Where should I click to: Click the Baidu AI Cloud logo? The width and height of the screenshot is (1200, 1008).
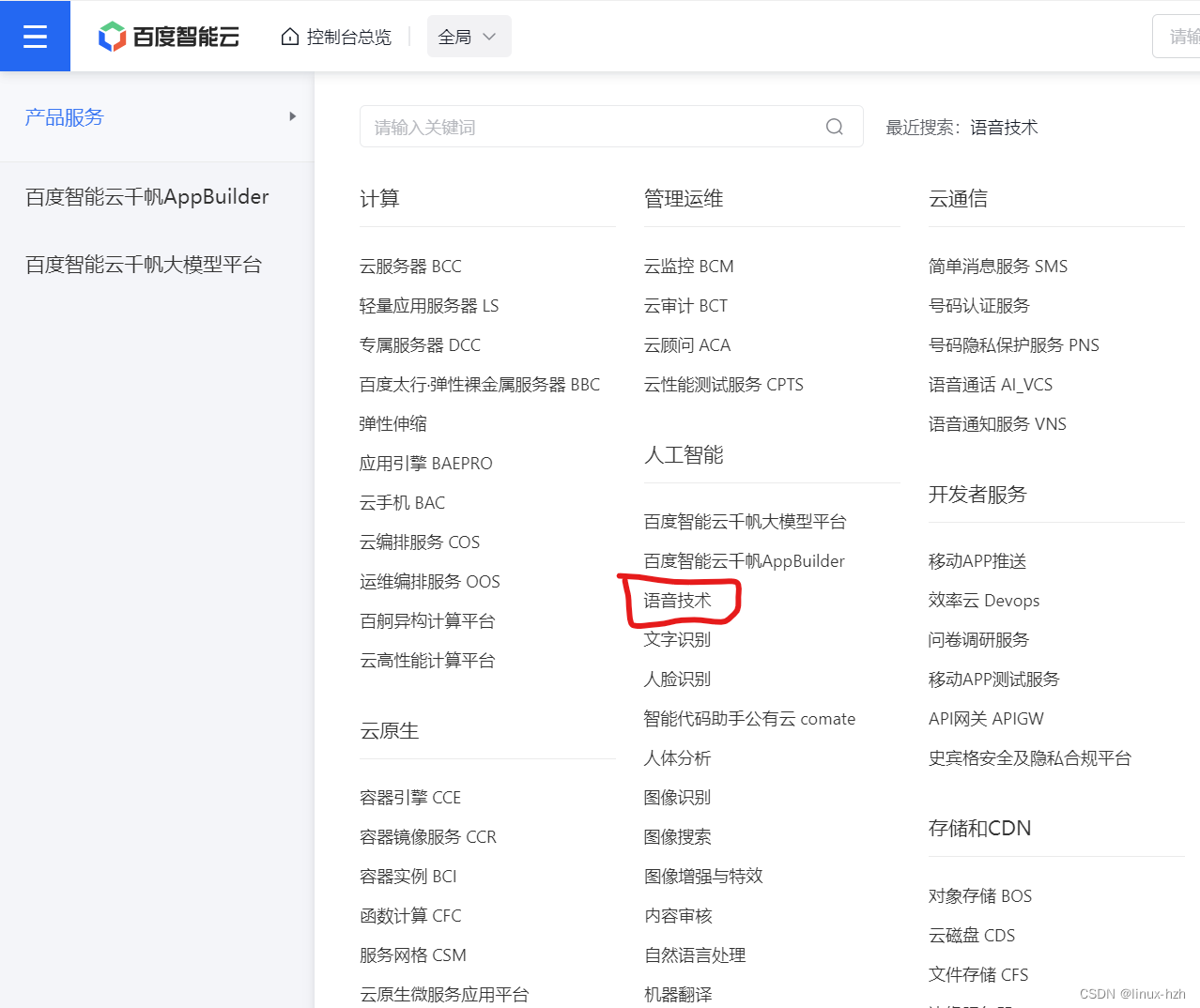click(x=169, y=37)
